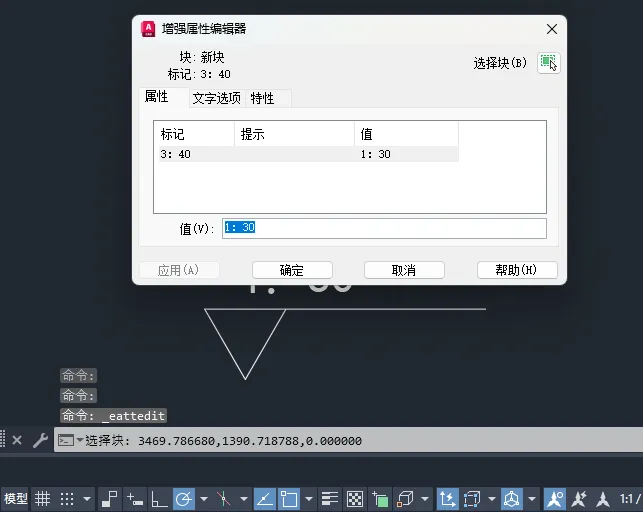The image size is (643, 512).
Task: Click the 帮助(H) button
Action: [517, 270]
